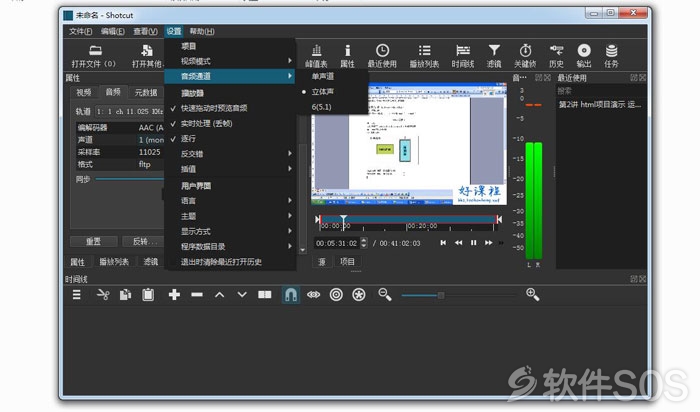
Task: Expand the 显示方式 display method submenu
Action: (x=230, y=231)
